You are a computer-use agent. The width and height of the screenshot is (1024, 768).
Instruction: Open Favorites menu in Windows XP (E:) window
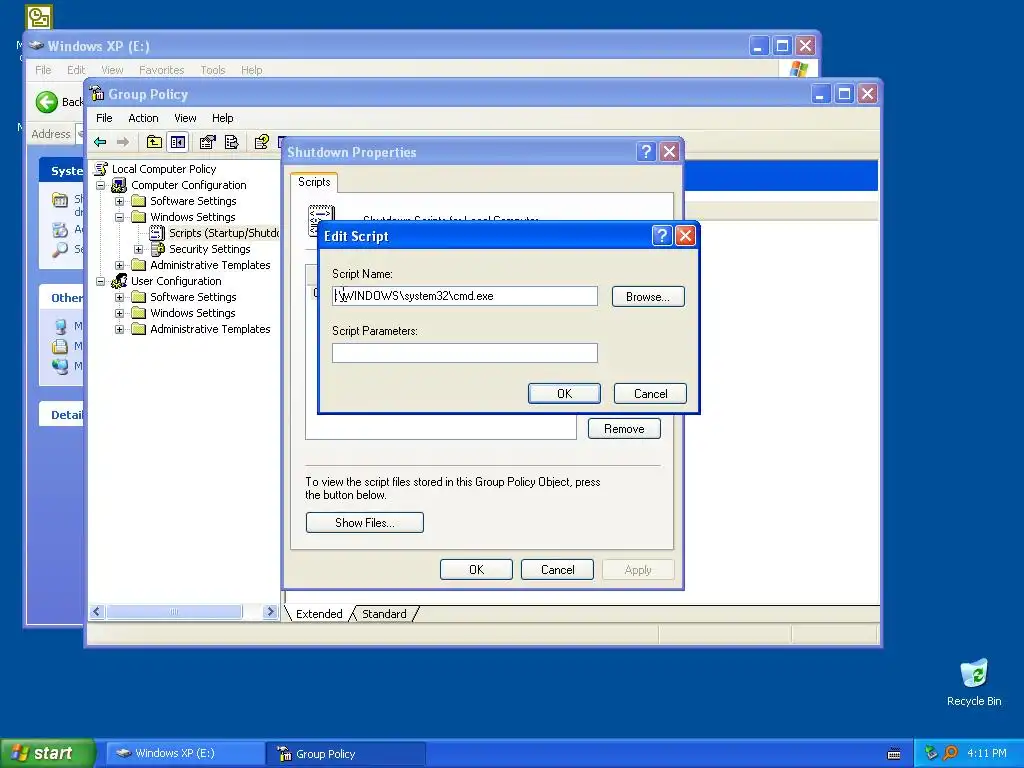(161, 70)
